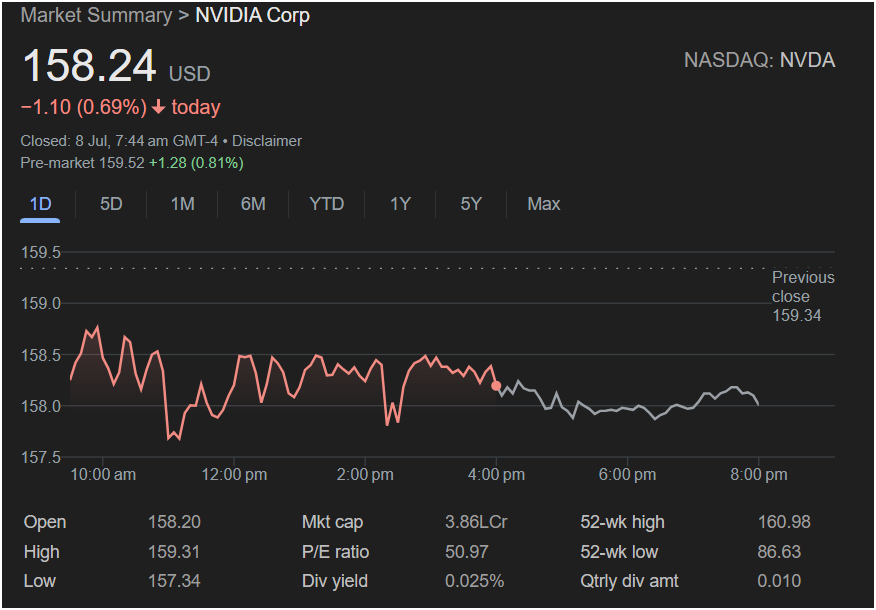The width and height of the screenshot is (876, 610).
Task: Click the NVIDIA Corp title
Action: click(x=253, y=15)
